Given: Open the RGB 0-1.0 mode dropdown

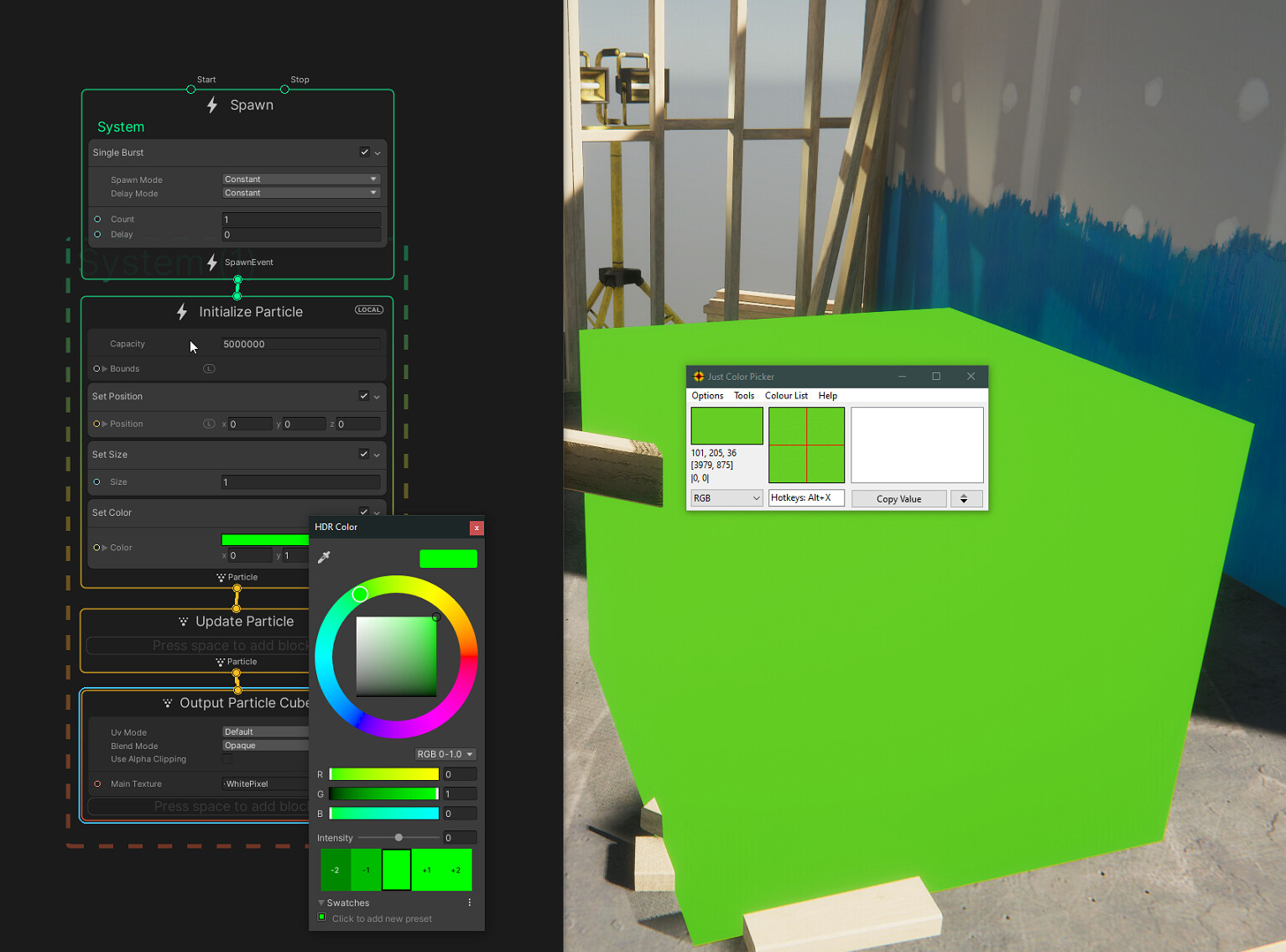Looking at the screenshot, I should (445, 754).
